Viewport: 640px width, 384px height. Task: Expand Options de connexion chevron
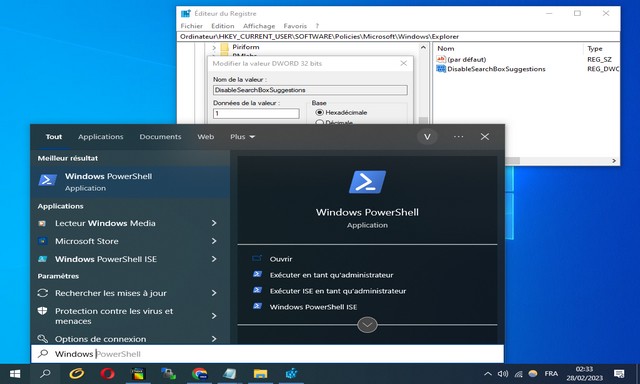(214, 338)
